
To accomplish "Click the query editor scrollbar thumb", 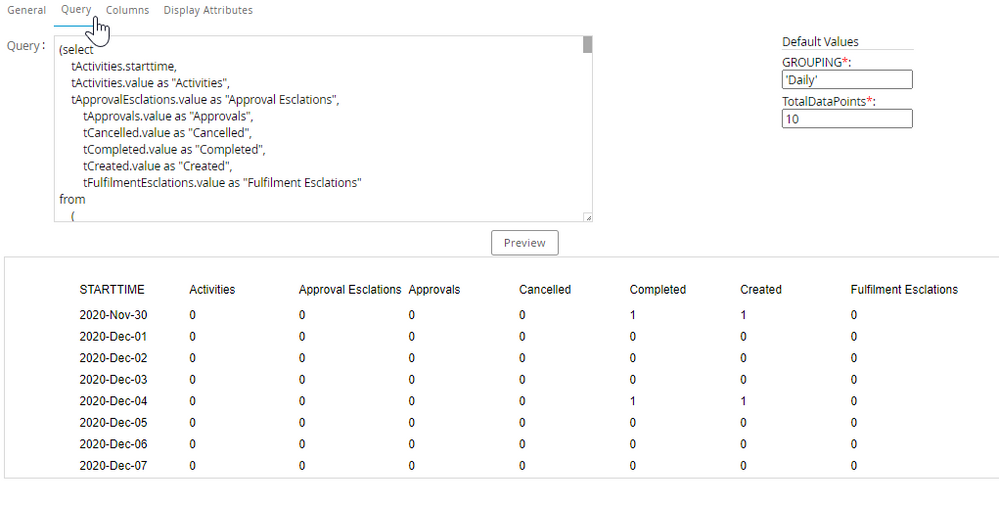I will 588,45.
